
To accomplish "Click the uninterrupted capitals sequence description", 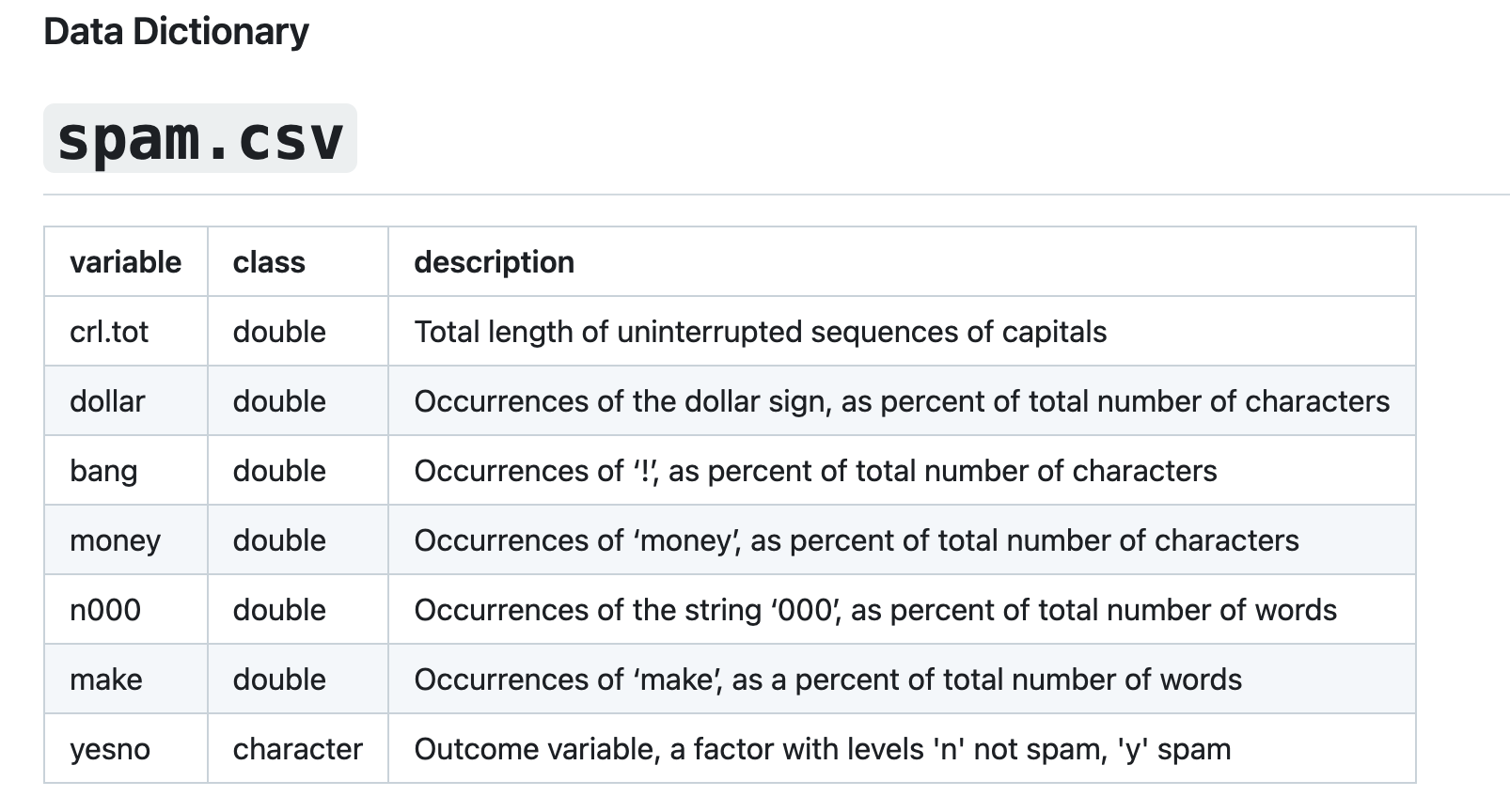I will coord(760,332).
